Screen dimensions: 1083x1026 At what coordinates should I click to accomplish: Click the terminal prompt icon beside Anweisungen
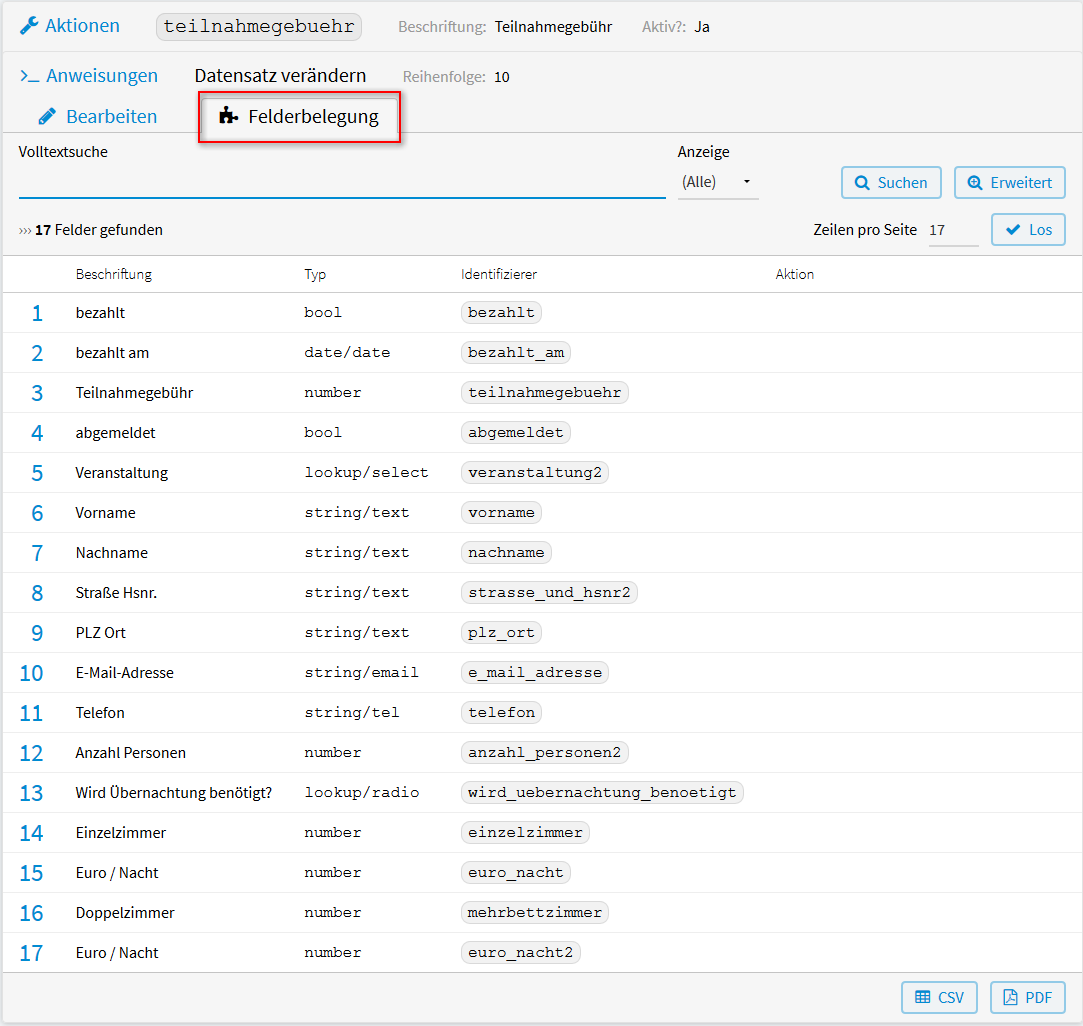pyautogui.click(x=29, y=76)
